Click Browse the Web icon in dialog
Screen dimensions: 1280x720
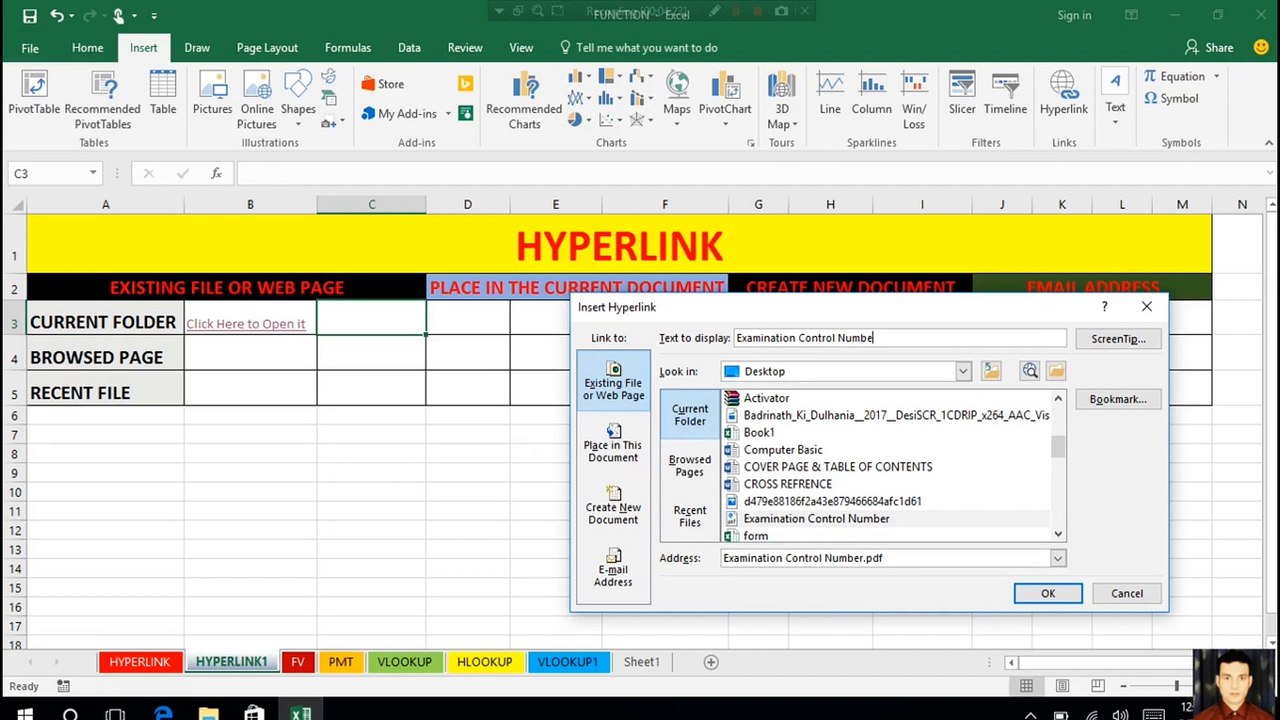pos(1030,371)
